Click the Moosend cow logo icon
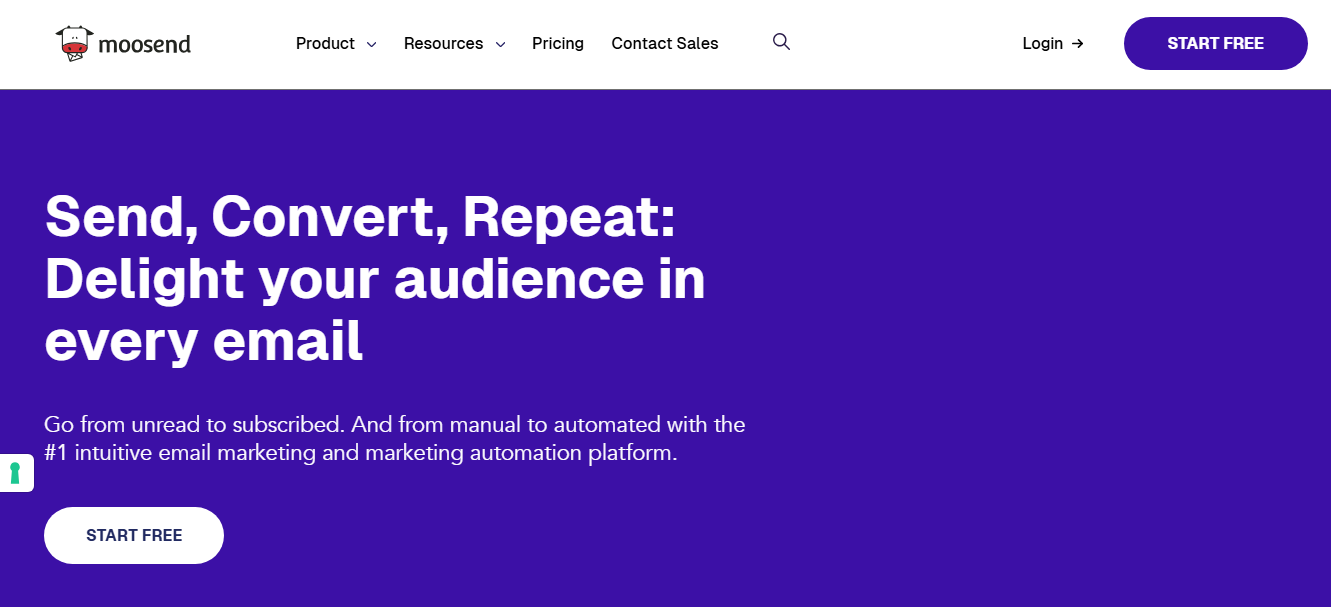 pos(73,44)
